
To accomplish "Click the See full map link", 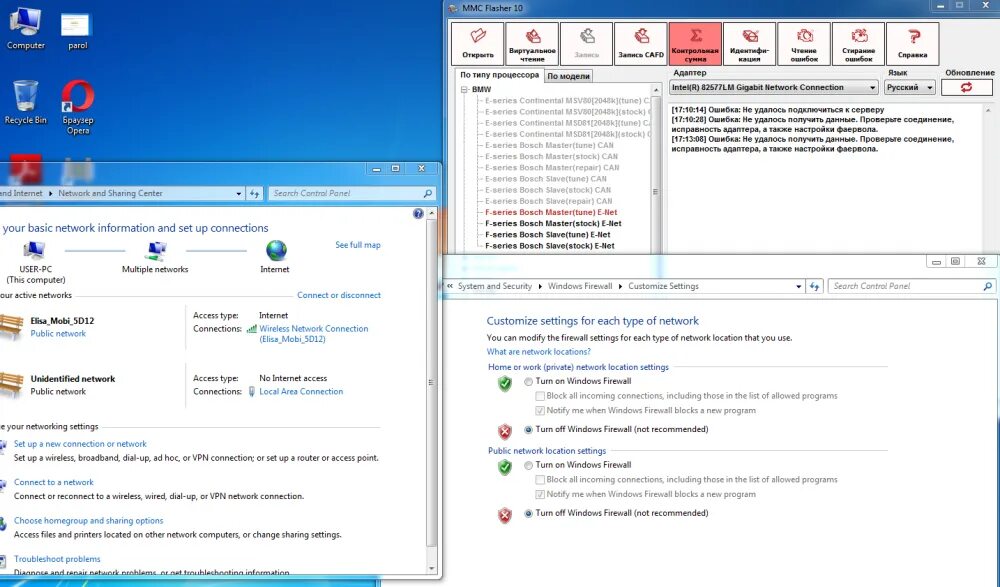I will pyautogui.click(x=358, y=245).
